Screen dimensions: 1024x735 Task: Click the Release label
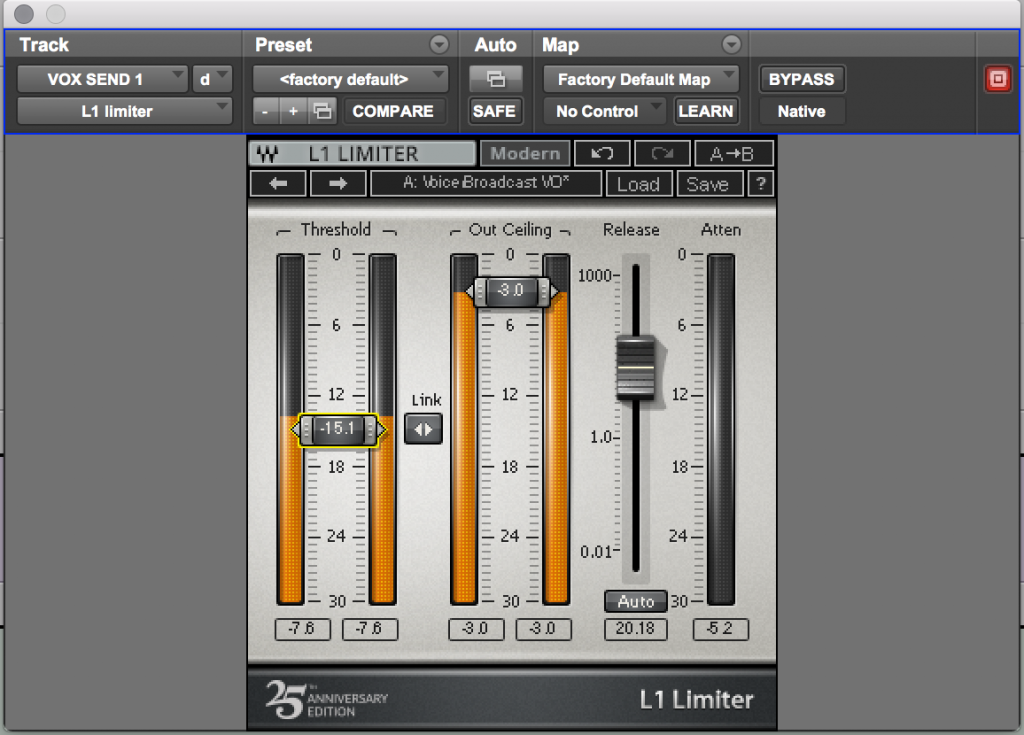pyautogui.click(x=631, y=230)
